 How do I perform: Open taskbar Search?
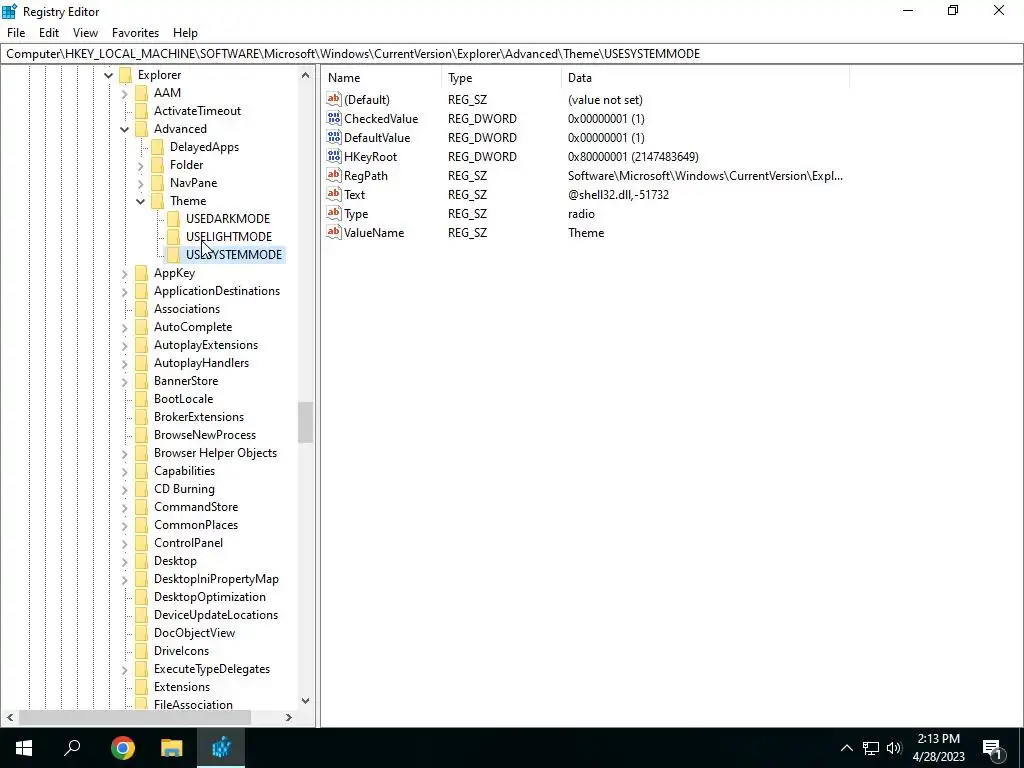pyautogui.click(x=72, y=748)
